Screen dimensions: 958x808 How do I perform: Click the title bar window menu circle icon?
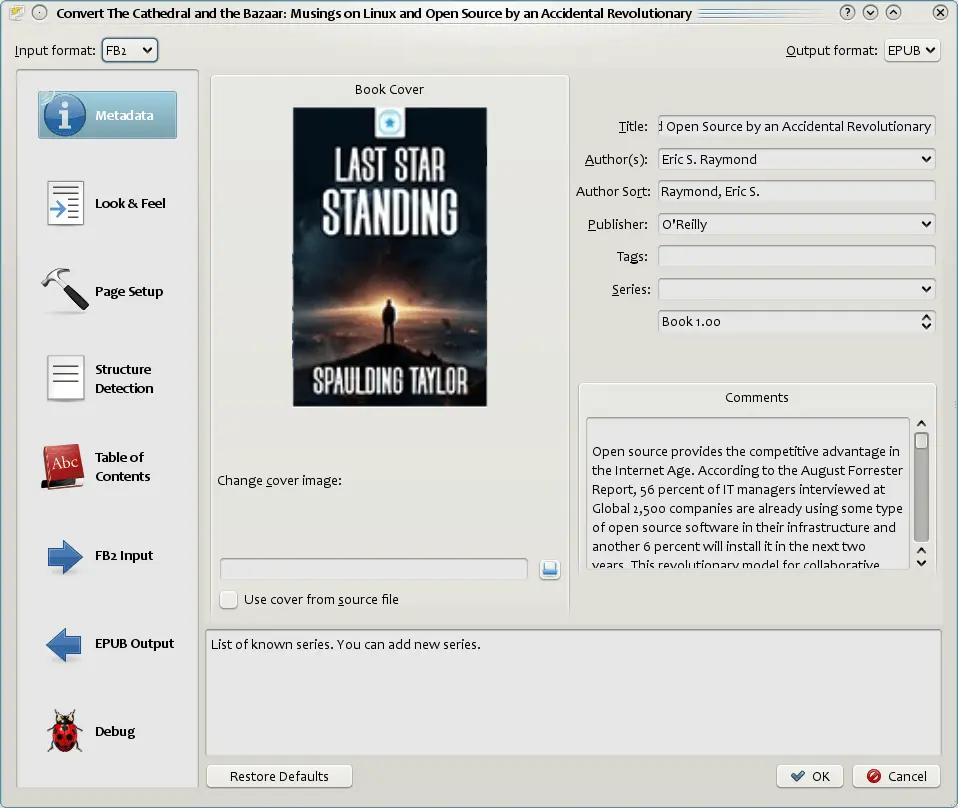pos(40,12)
